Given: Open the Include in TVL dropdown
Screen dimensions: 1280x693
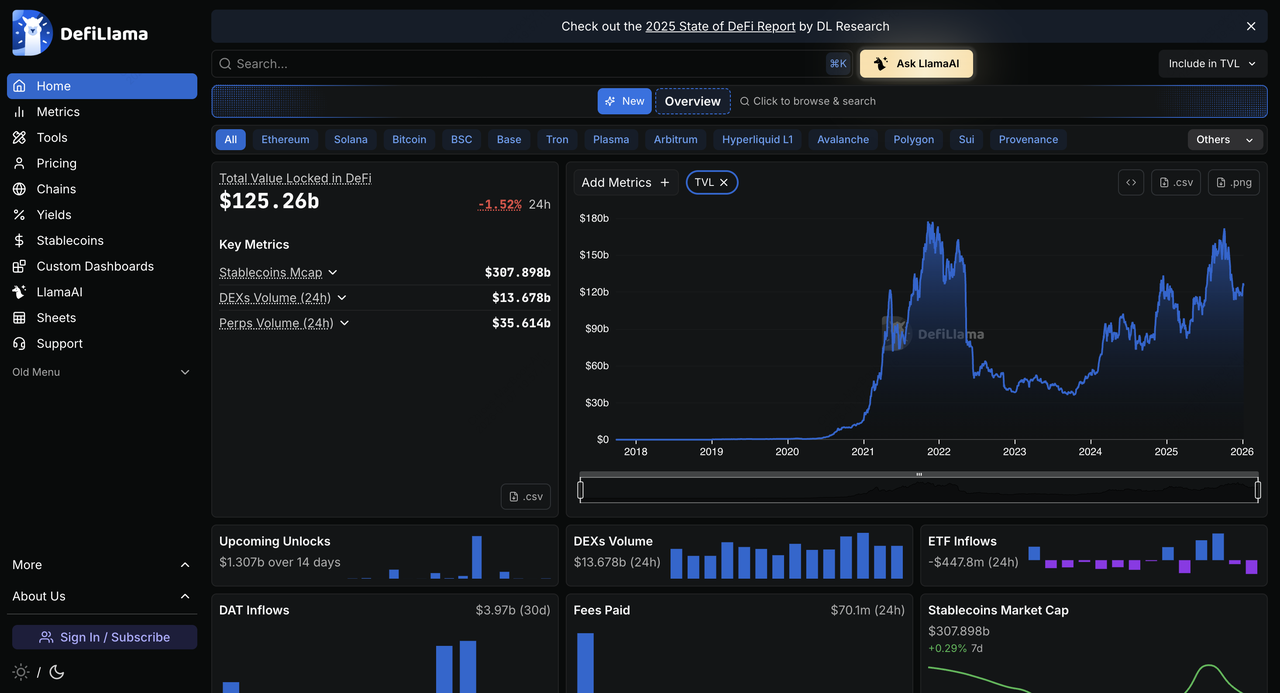Looking at the screenshot, I should click(x=1212, y=64).
